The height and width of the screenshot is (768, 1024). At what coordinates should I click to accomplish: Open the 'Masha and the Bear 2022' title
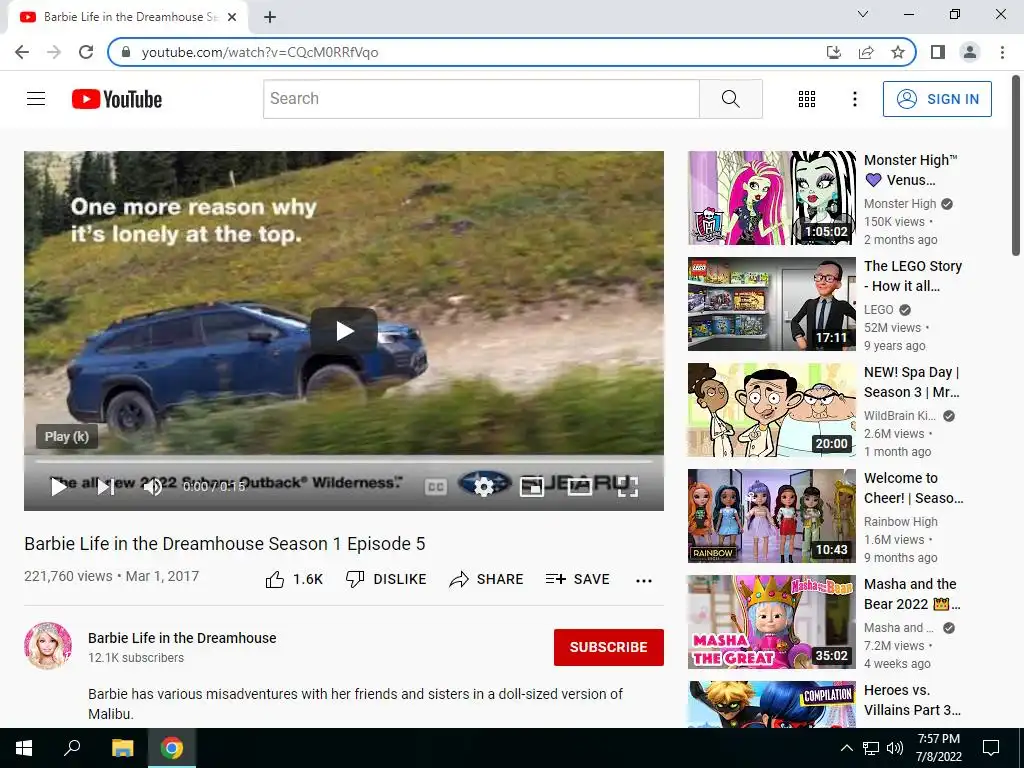(x=912, y=594)
